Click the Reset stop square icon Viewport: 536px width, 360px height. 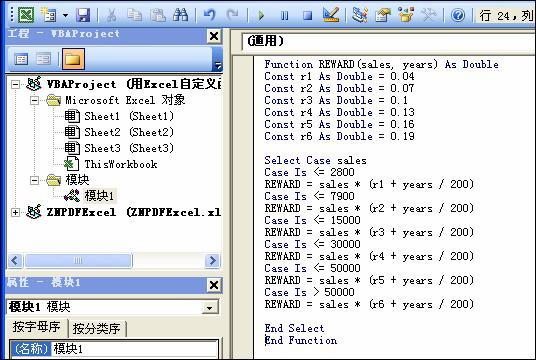307,15
